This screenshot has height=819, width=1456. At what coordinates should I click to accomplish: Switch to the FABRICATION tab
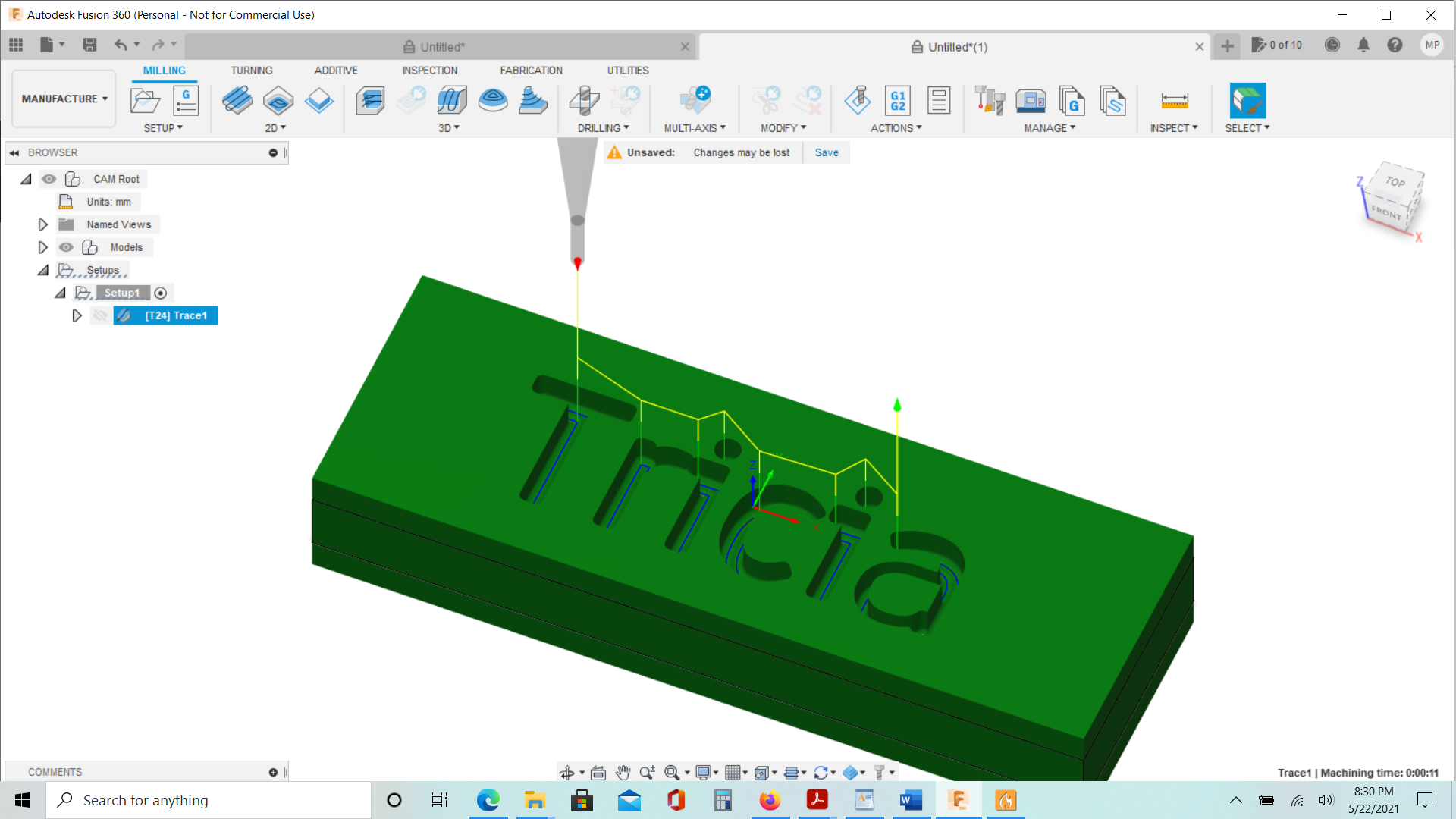(531, 71)
